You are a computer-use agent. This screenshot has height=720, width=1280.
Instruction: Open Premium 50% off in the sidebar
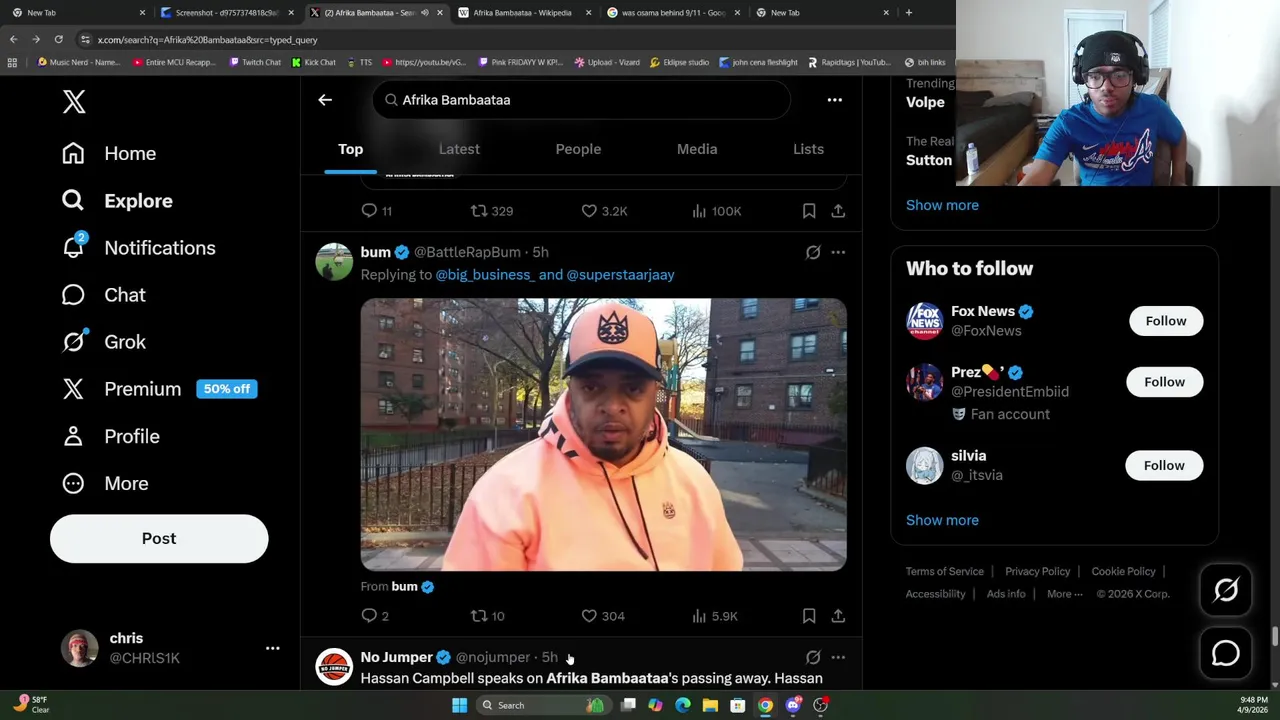point(159,389)
